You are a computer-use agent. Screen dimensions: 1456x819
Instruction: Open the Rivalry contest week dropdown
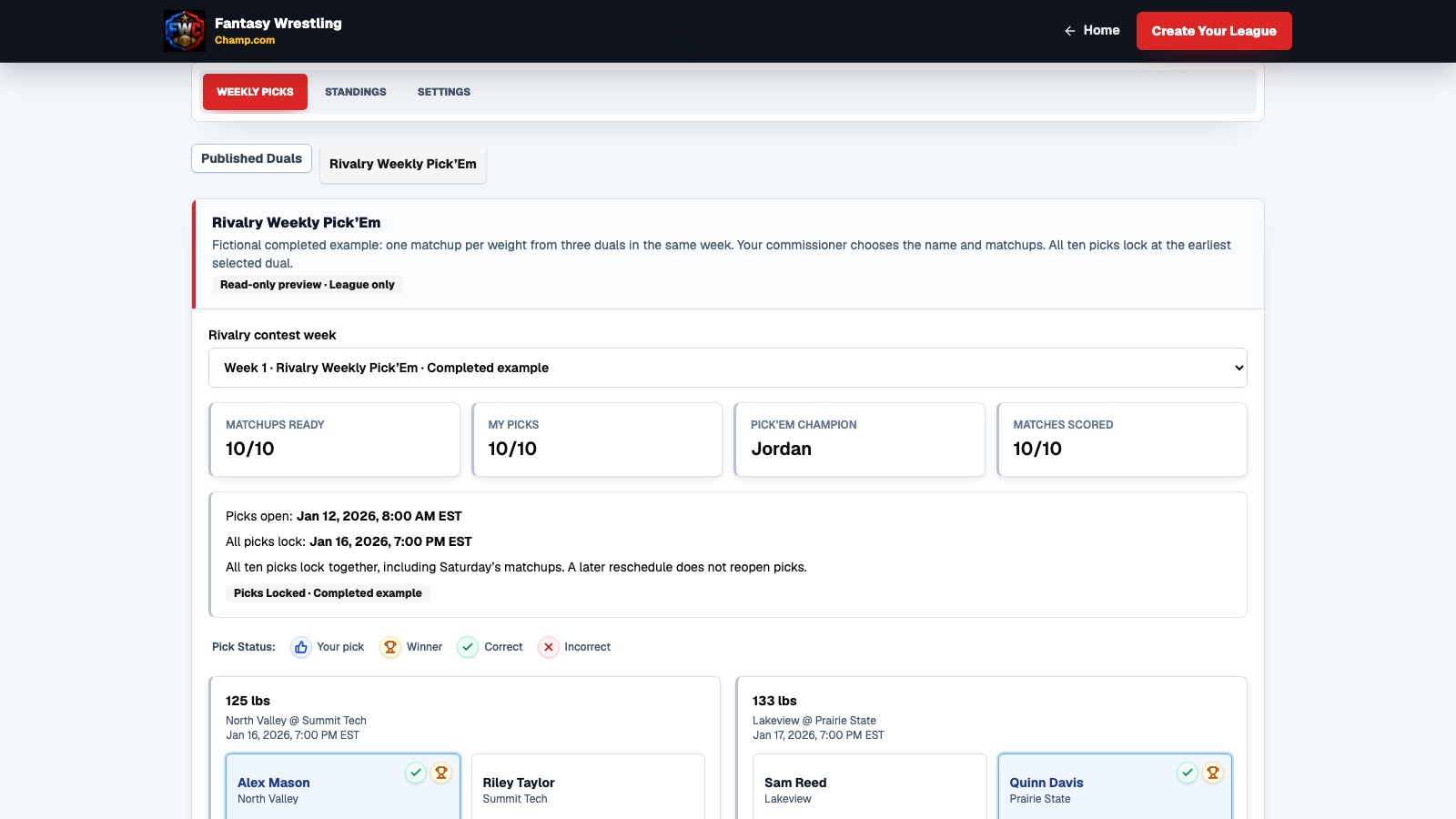click(x=728, y=368)
